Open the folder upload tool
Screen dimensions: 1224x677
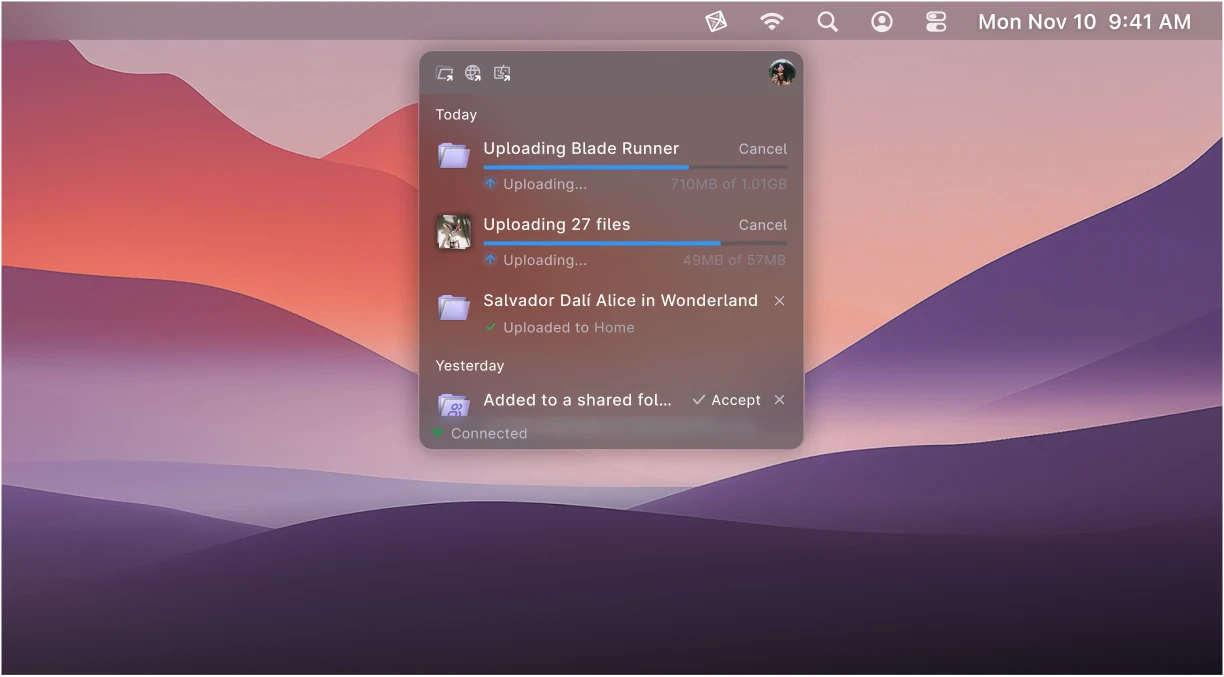coord(445,72)
